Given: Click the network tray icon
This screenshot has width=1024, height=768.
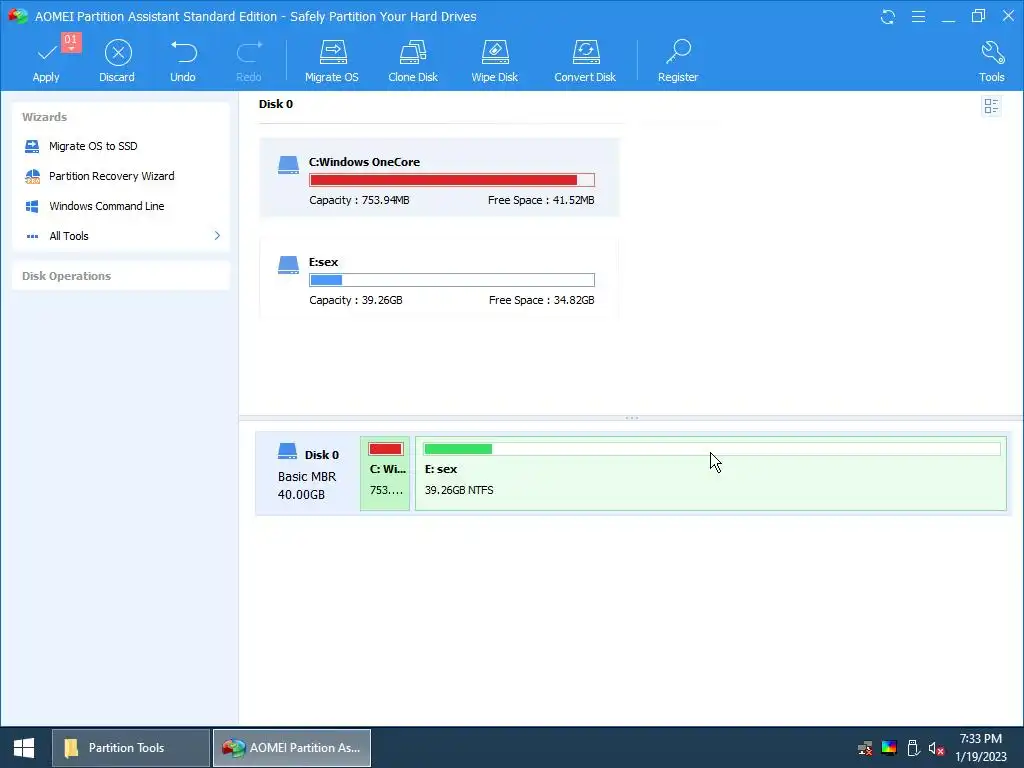Looking at the screenshot, I should tap(865, 748).
